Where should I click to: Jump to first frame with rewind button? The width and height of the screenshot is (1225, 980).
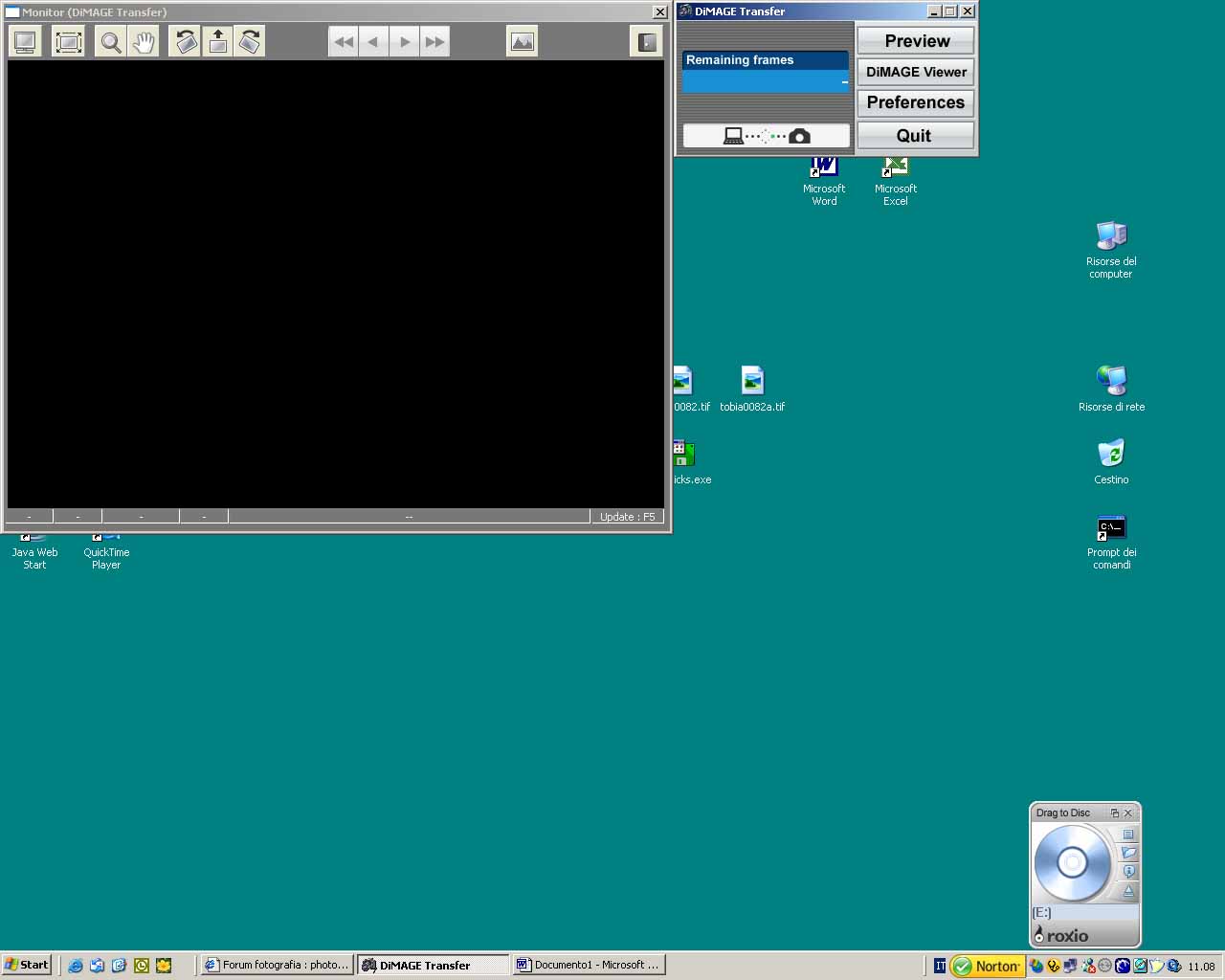(x=344, y=42)
